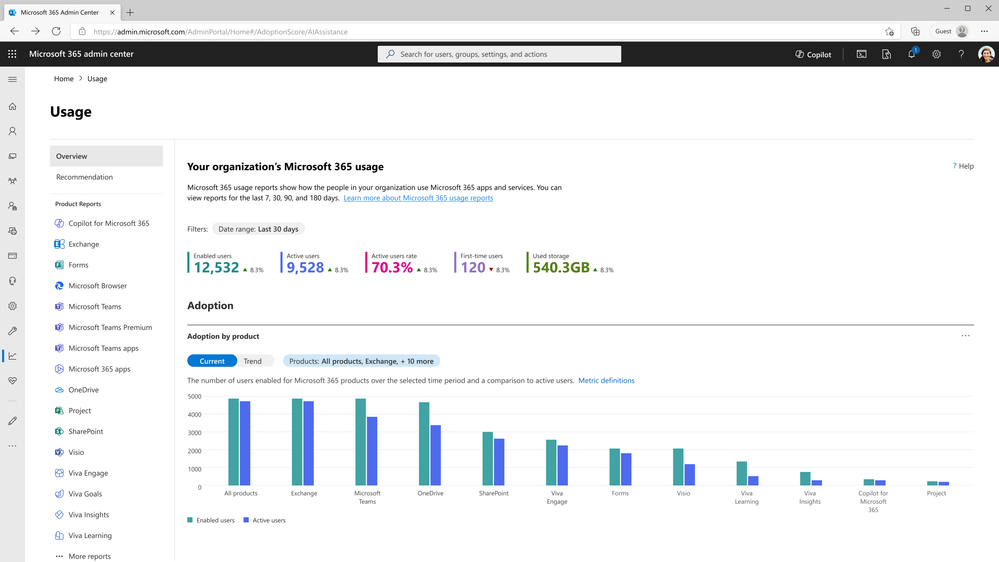
Task: Toggle Active users legend entry
Action: [x=264, y=521]
